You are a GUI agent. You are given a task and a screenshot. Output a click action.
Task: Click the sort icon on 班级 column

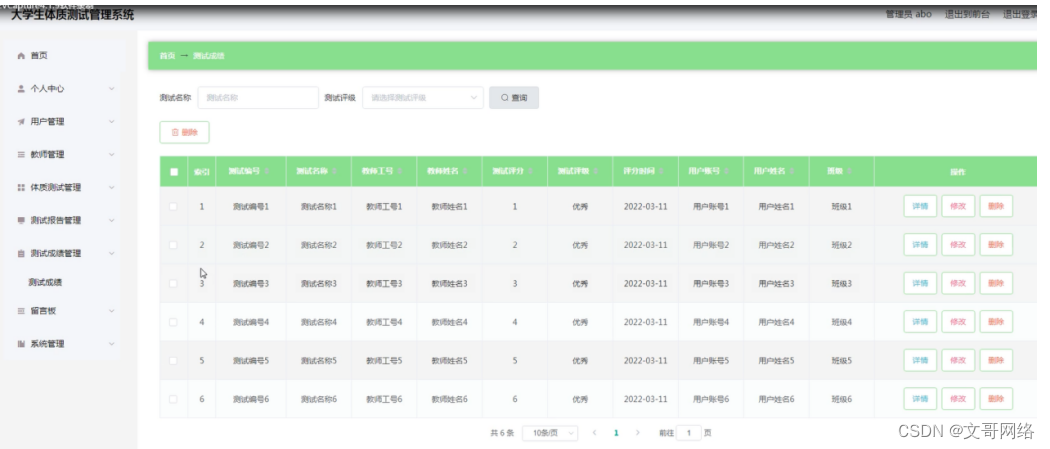click(x=850, y=172)
